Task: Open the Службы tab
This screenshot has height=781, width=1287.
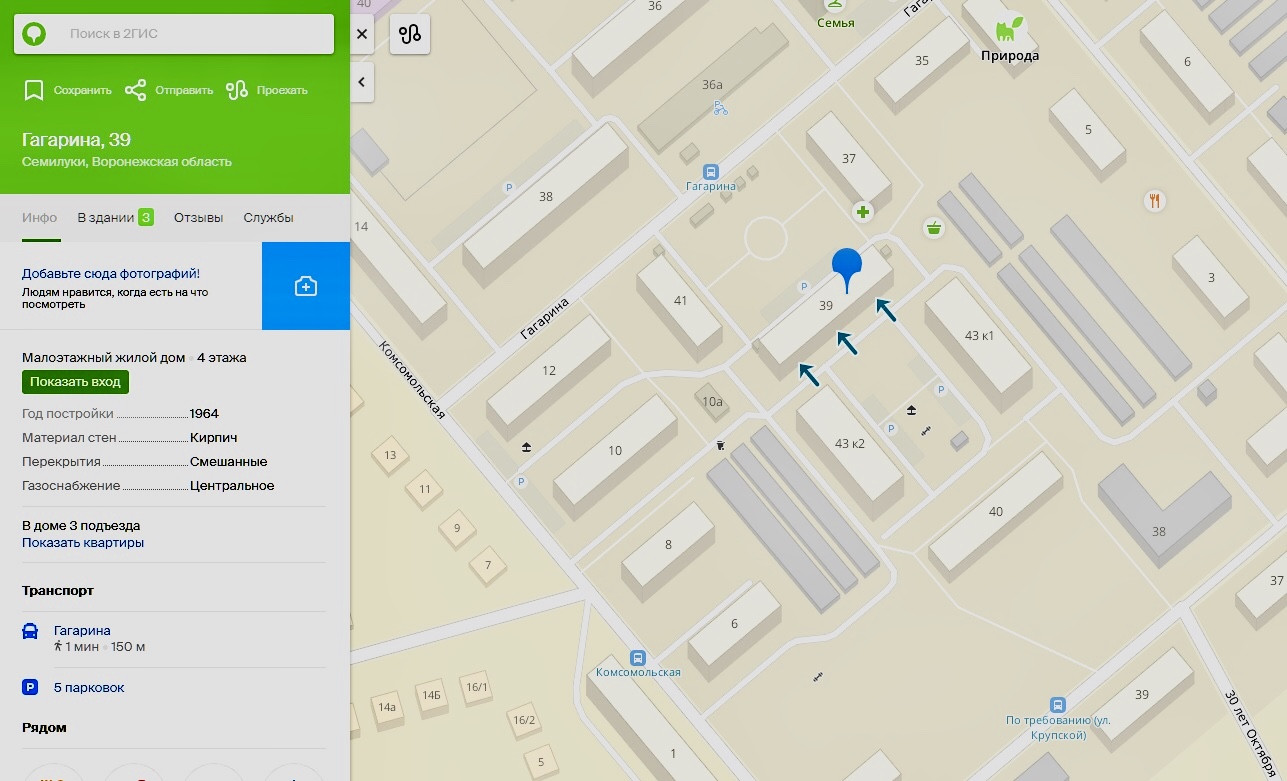Action: pyautogui.click(x=268, y=217)
